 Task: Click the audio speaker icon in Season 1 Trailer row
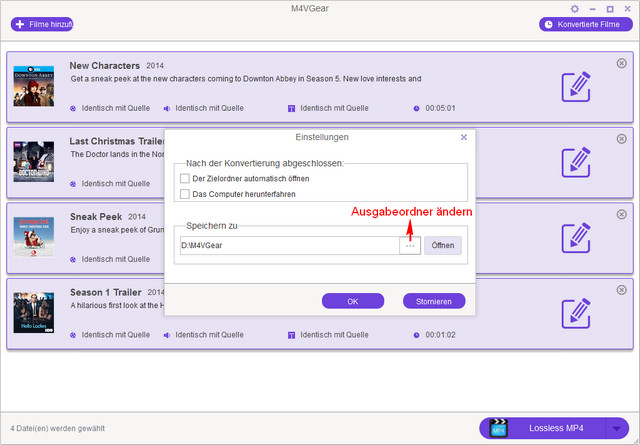(x=167, y=335)
